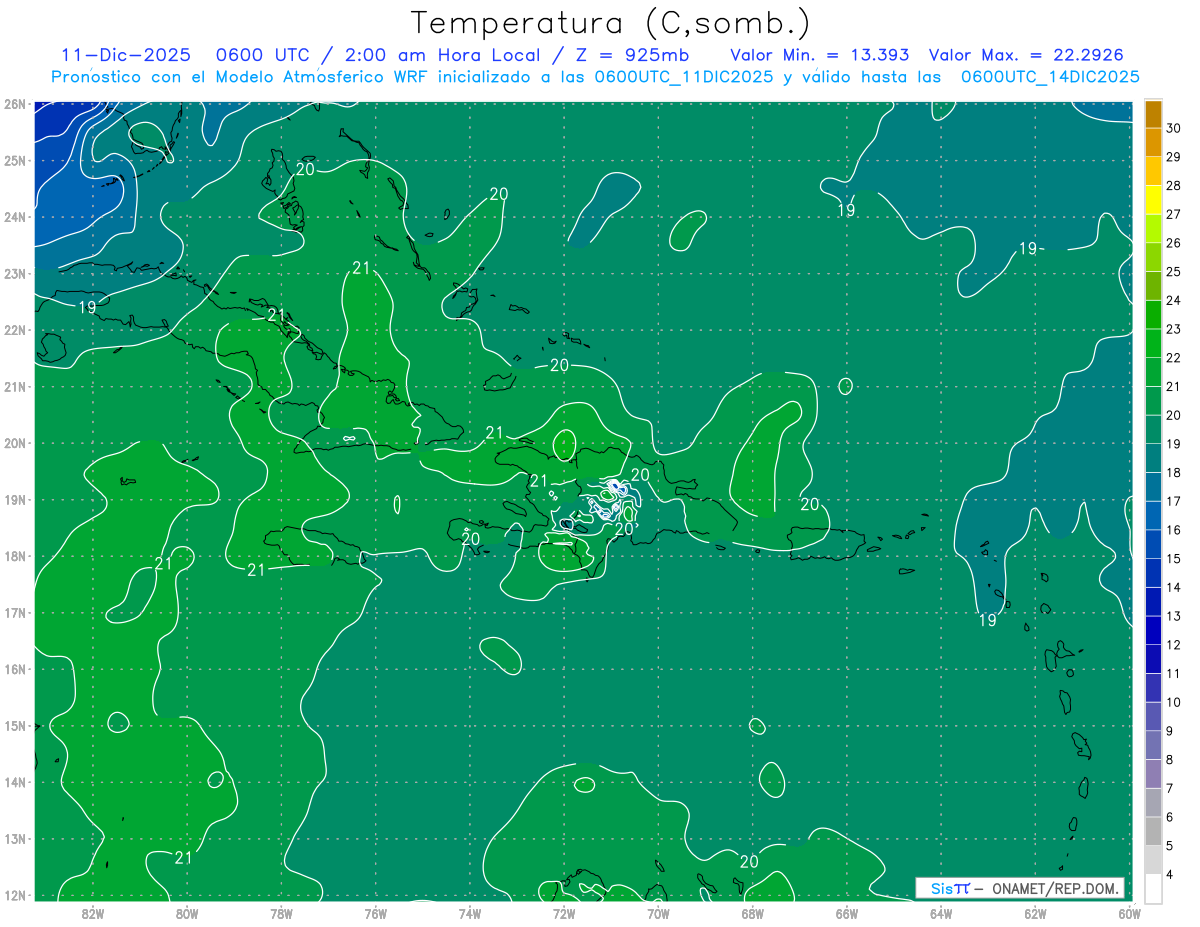Click 'Valor Min. = 13.393' readout

[820, 55]
